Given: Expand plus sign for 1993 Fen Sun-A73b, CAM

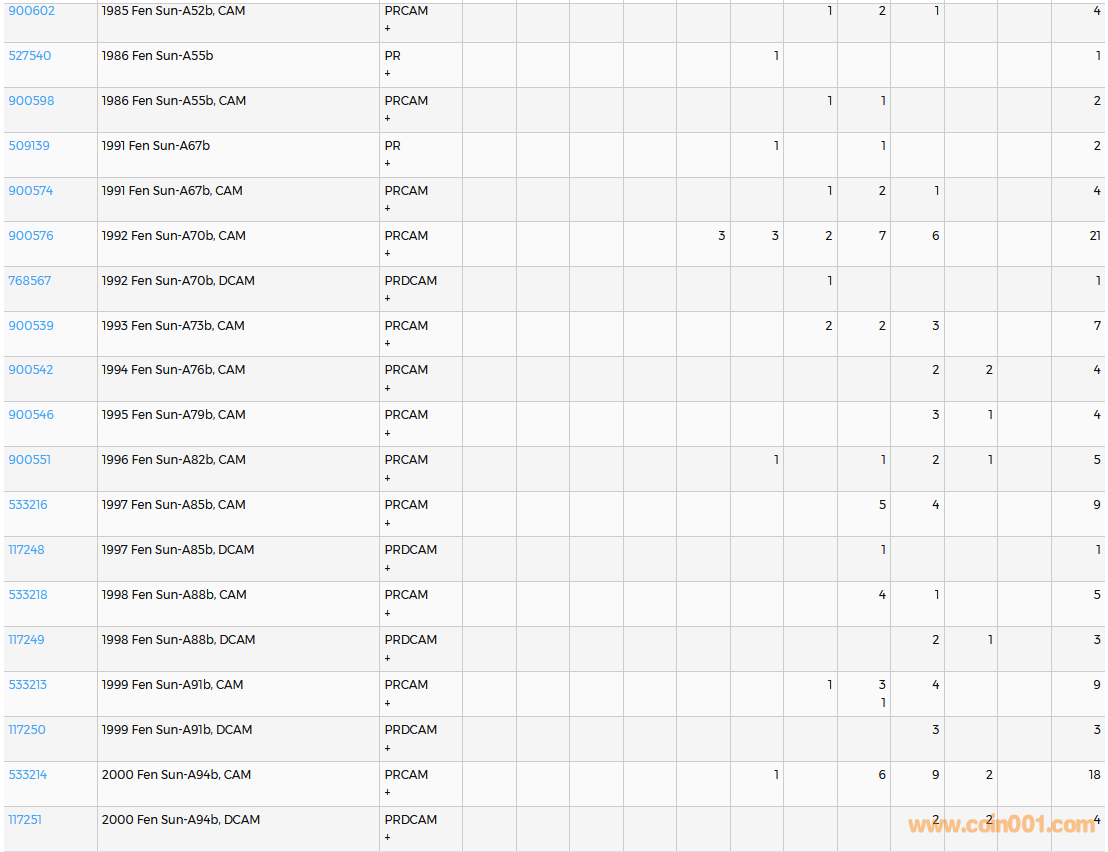Looking at the screenshot, I should pyautogui.click(x=388, y=344).
